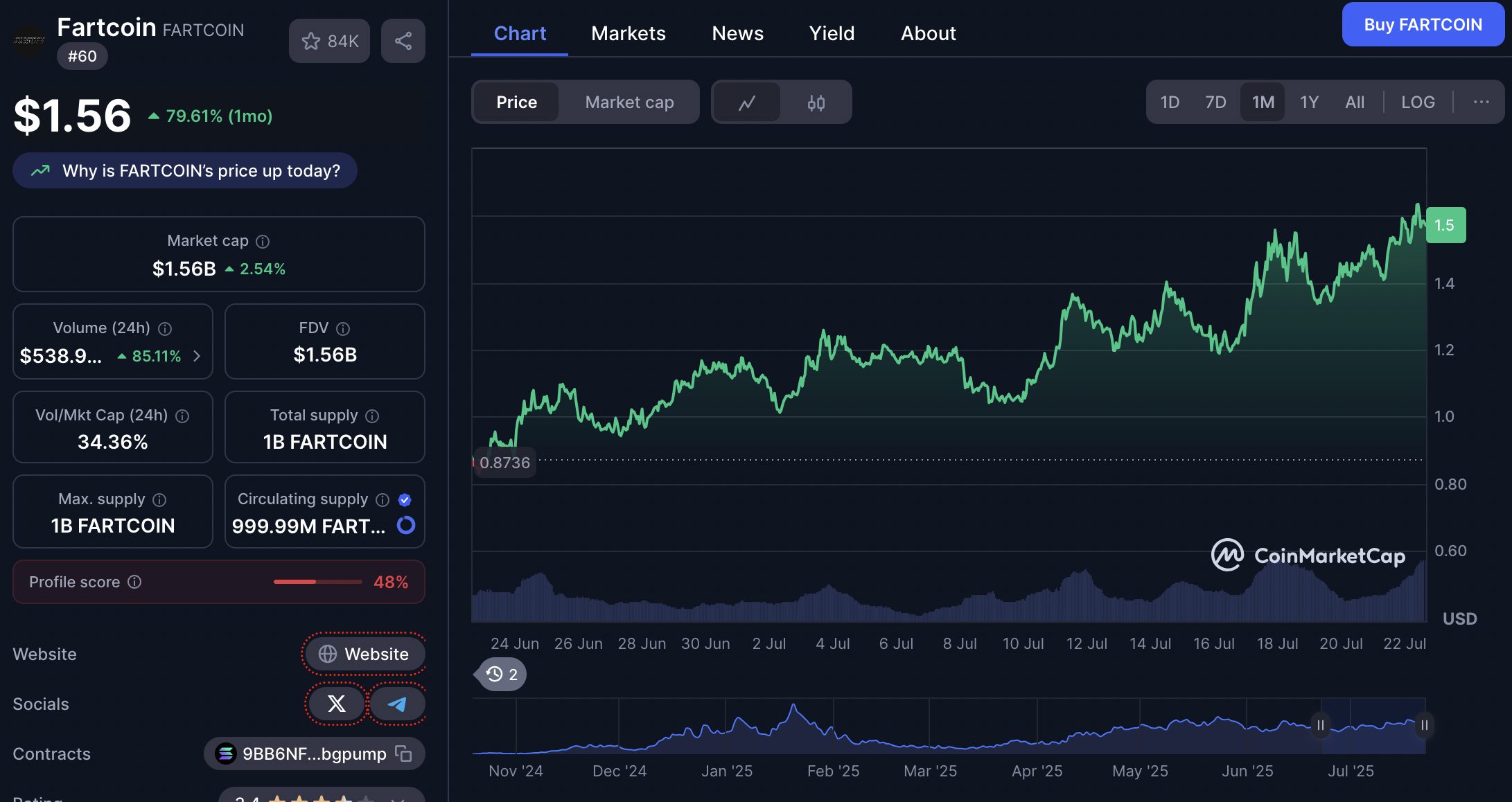The width and height of the screenshot is (1512, 802).
Task: Grab the left range selector handle
Action: pyautogui.click(x=1321, y=725)
